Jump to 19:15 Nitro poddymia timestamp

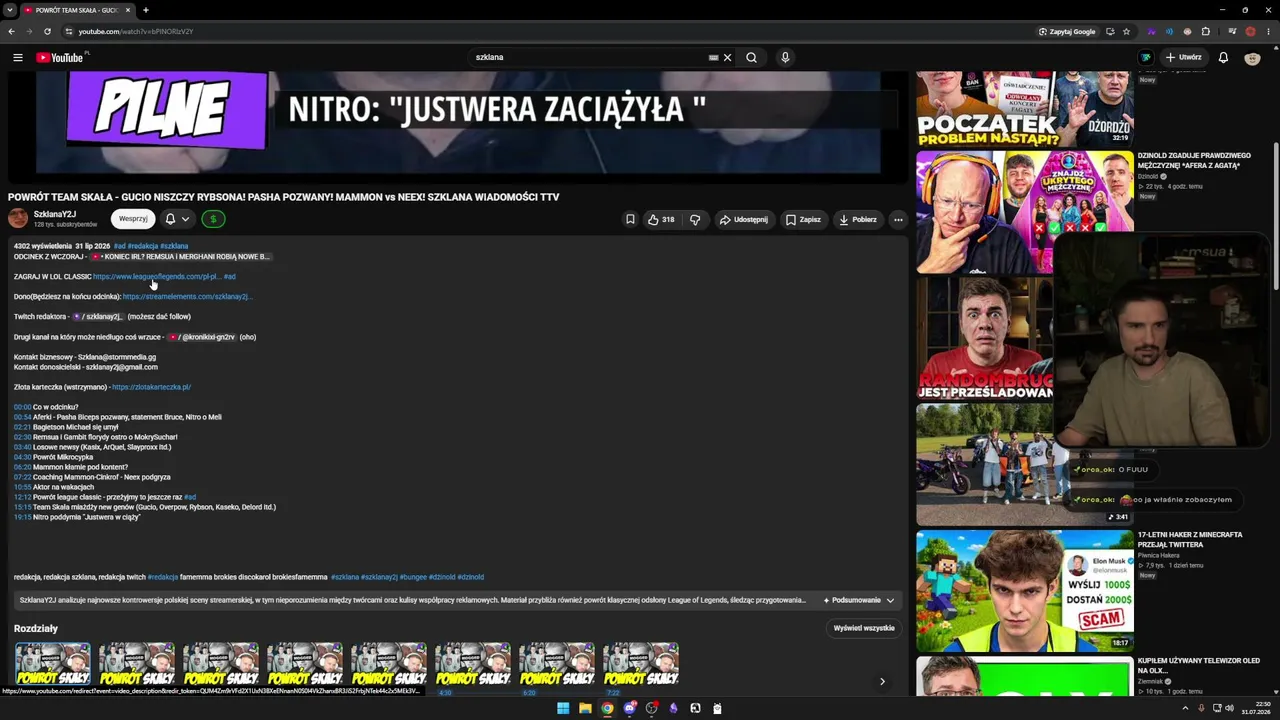tap(22, 517)
